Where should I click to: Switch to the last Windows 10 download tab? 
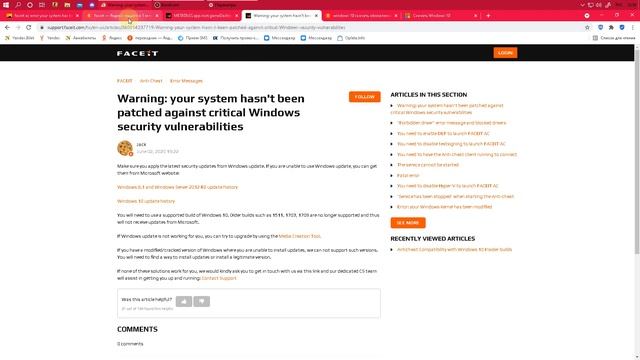[440, 16]
